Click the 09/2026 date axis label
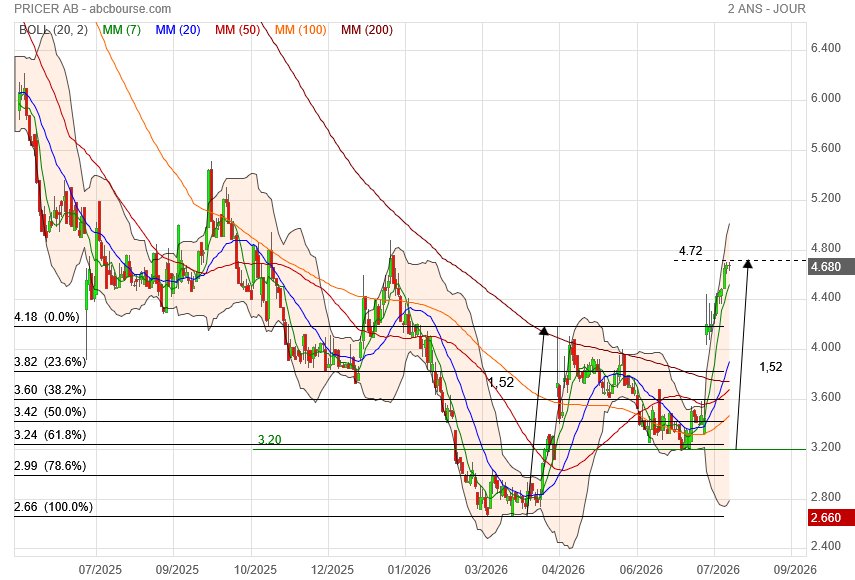855x580 pixels. [x=795, y=570]
